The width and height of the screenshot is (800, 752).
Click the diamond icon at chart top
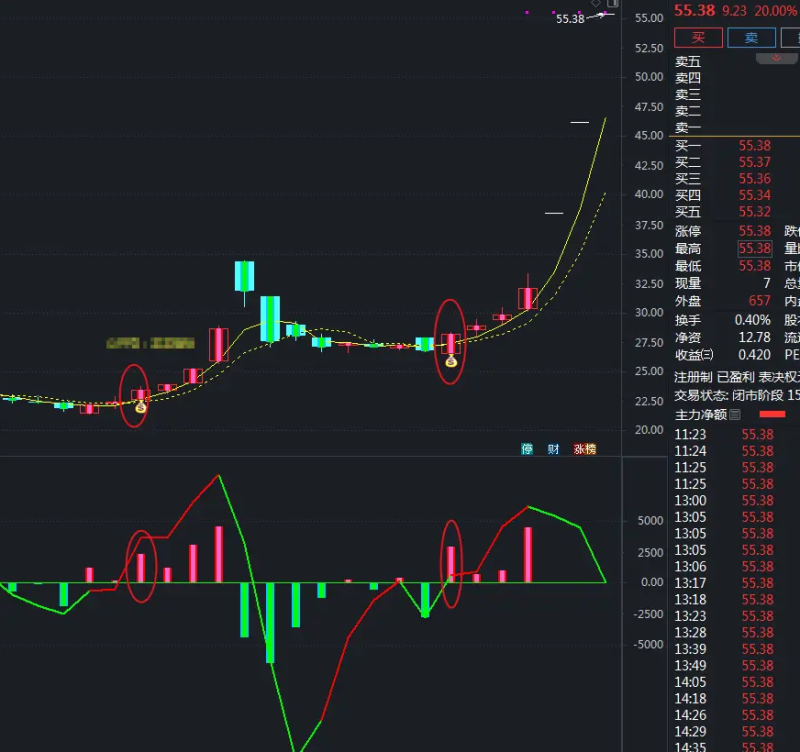pyautogui.click(x=596, y=4)
